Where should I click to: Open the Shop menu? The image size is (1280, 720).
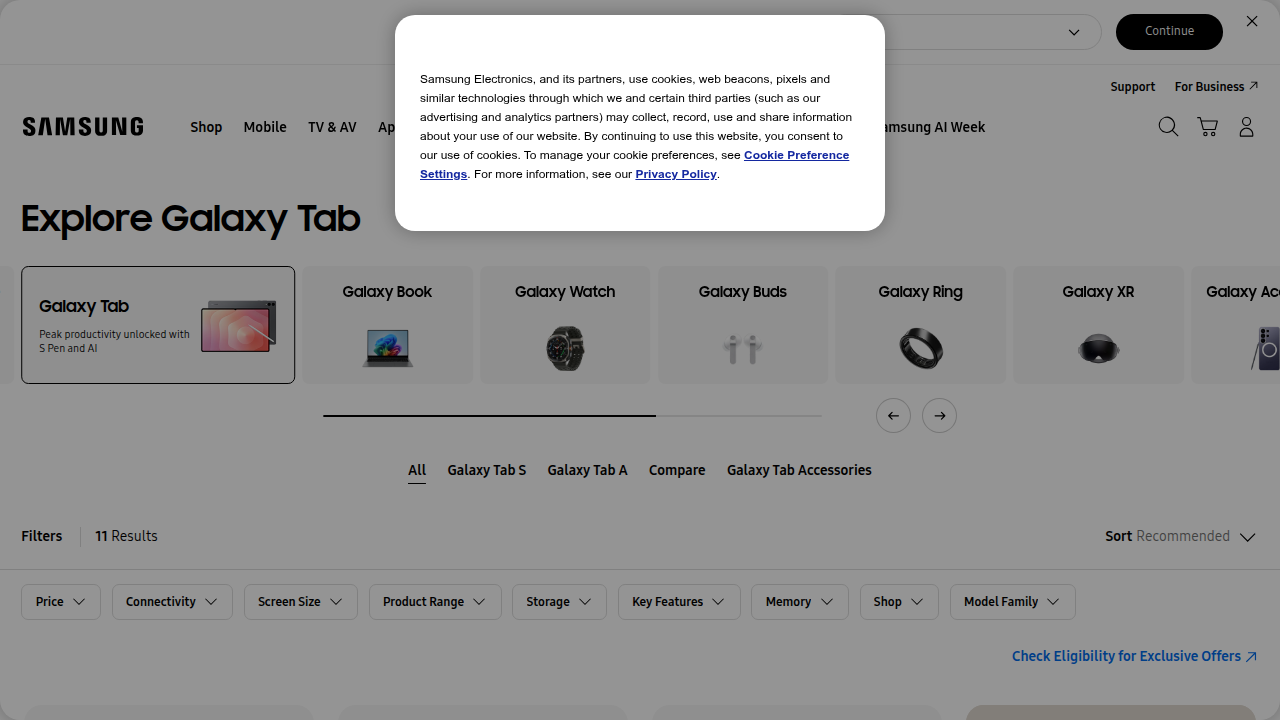(206, 128)
